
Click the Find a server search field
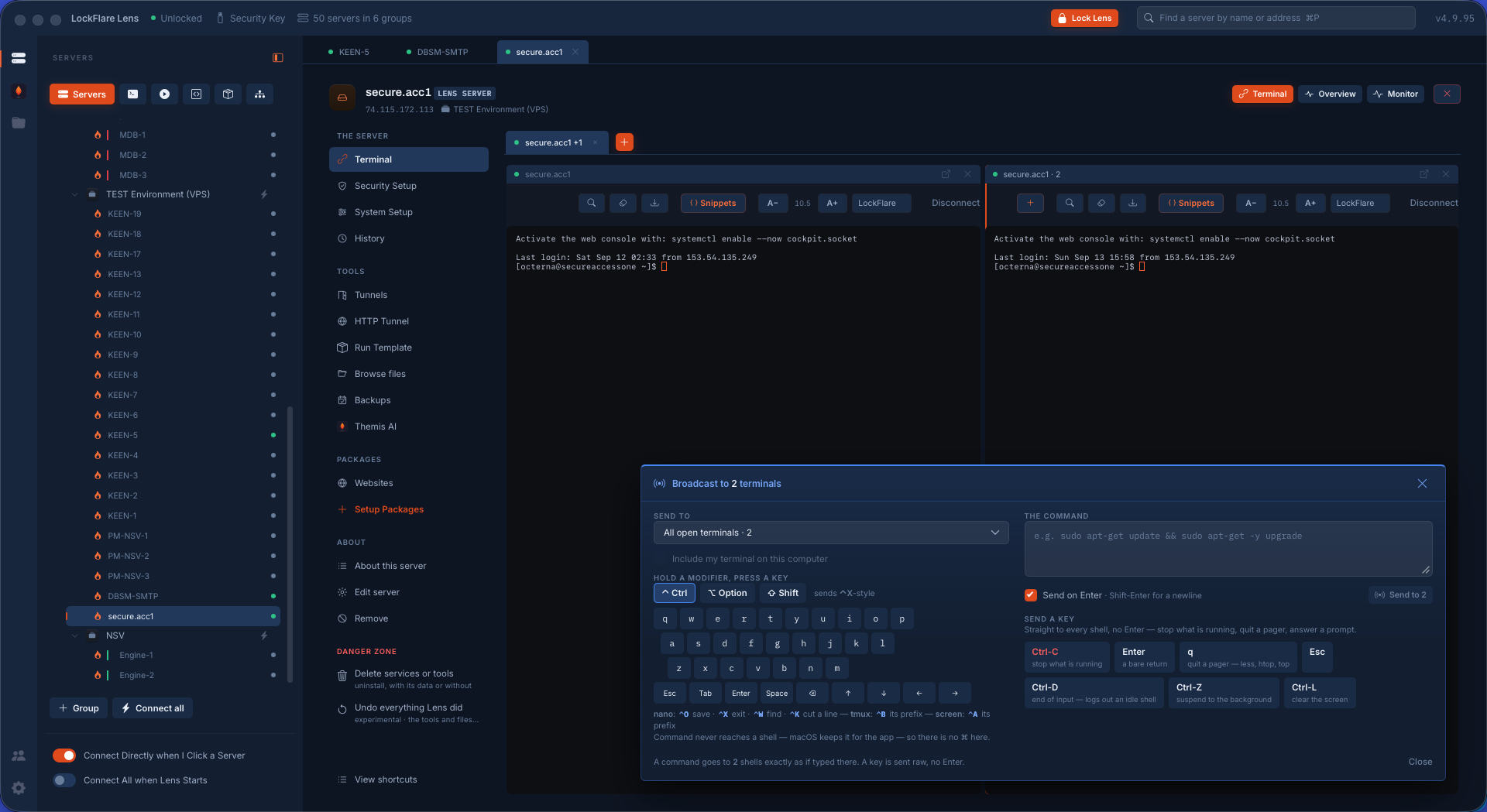[1276, 18]
